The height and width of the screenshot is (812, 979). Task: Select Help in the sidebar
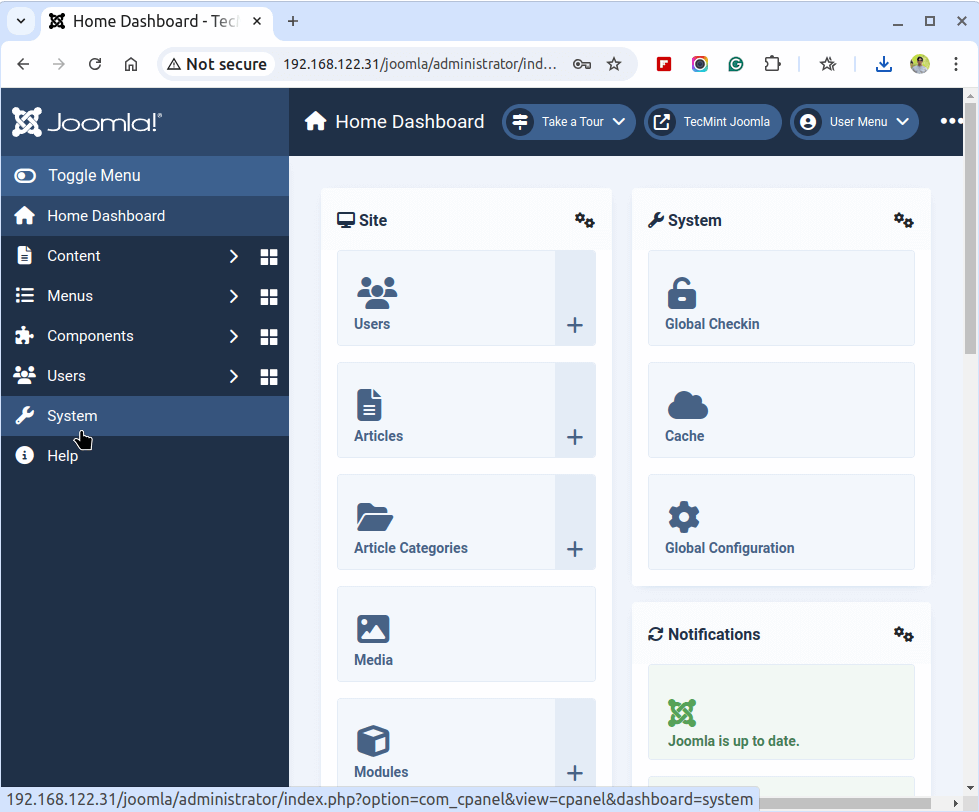62,456
